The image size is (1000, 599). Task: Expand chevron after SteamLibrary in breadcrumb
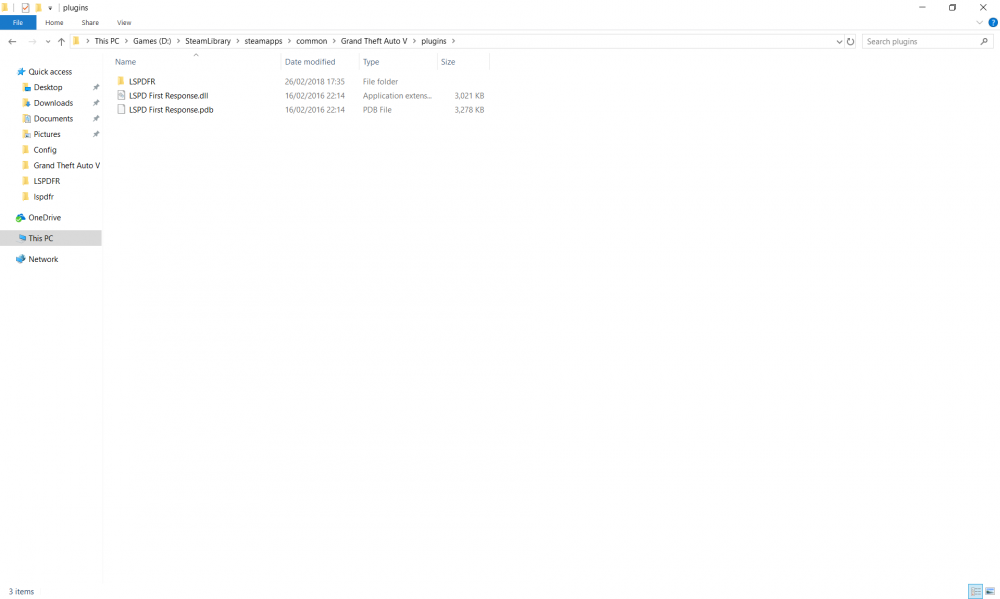[x=238, y=41]
